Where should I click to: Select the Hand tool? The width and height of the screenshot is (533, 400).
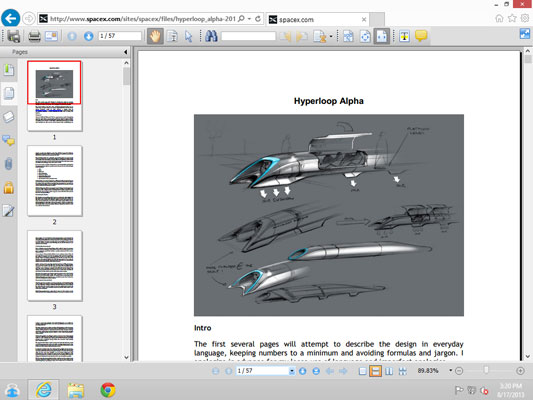[x=155, y=36]
